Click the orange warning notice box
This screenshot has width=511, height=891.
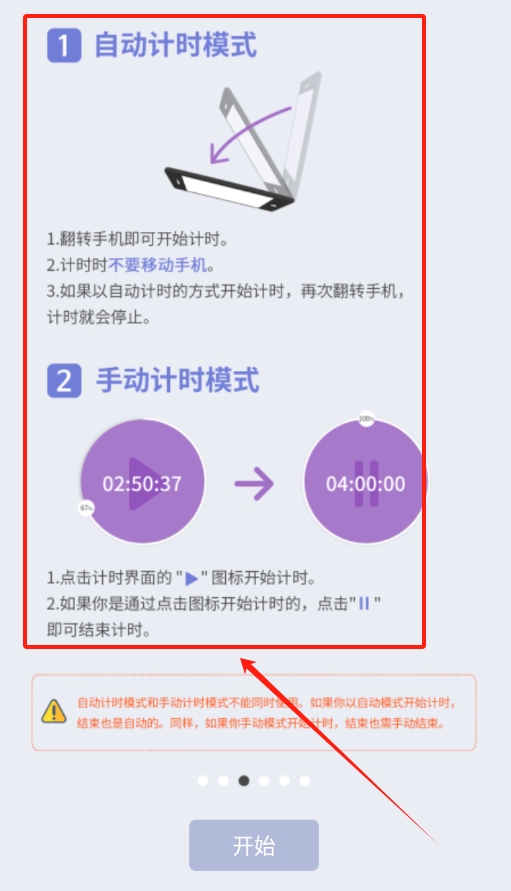tap(254, 713)
